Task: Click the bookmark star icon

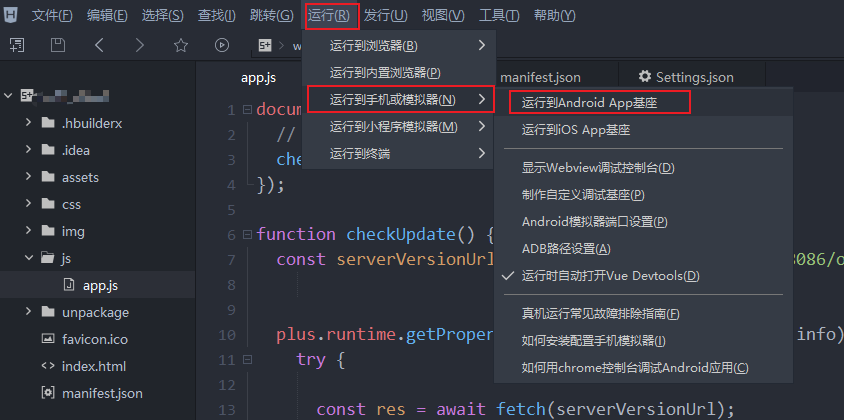Action: 181,45
